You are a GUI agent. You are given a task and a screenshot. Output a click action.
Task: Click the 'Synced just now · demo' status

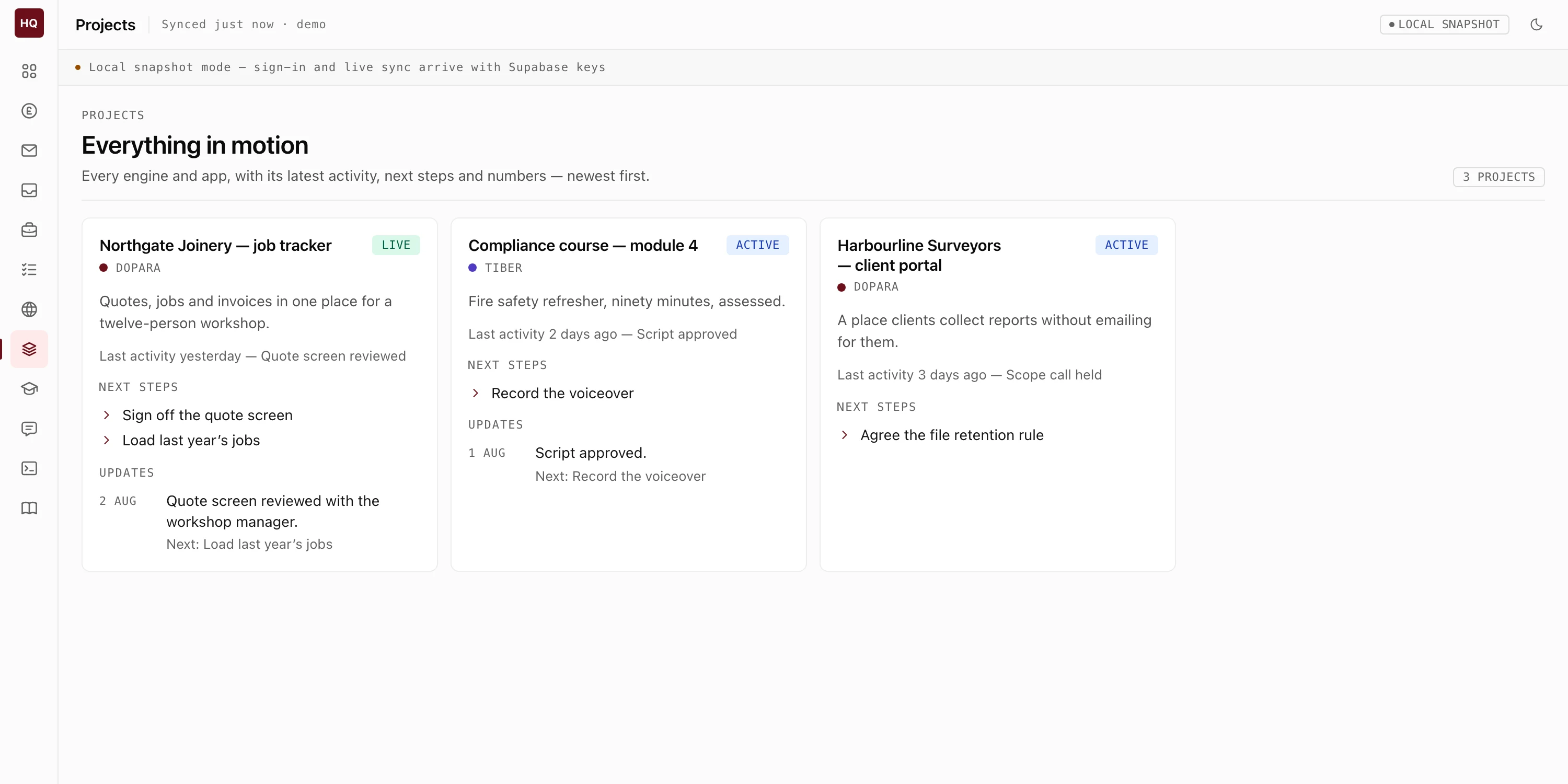pyautogui.click(x=244, y=25)
